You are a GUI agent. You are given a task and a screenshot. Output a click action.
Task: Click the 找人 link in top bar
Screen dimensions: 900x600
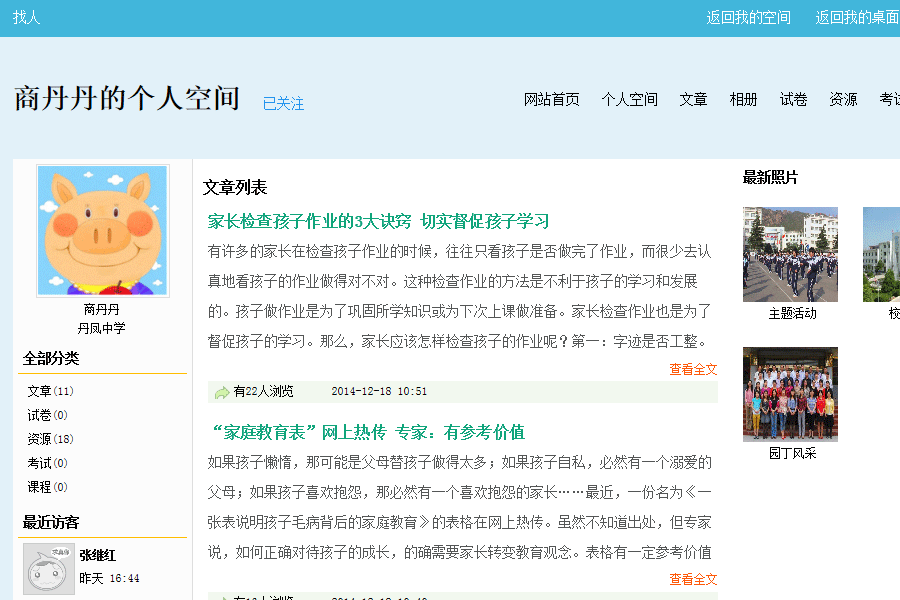(27, 17)
